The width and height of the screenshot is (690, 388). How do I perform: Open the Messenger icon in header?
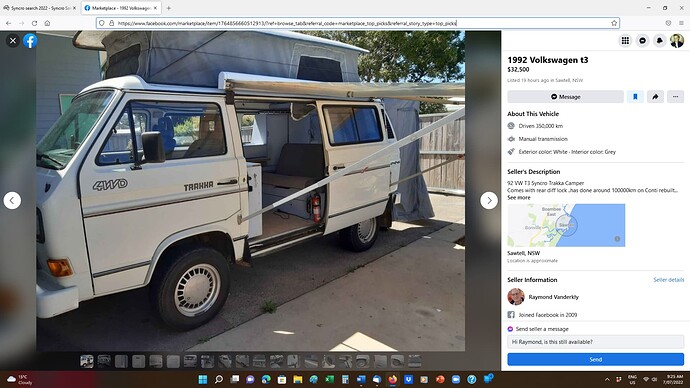click(x=642, y=41)
